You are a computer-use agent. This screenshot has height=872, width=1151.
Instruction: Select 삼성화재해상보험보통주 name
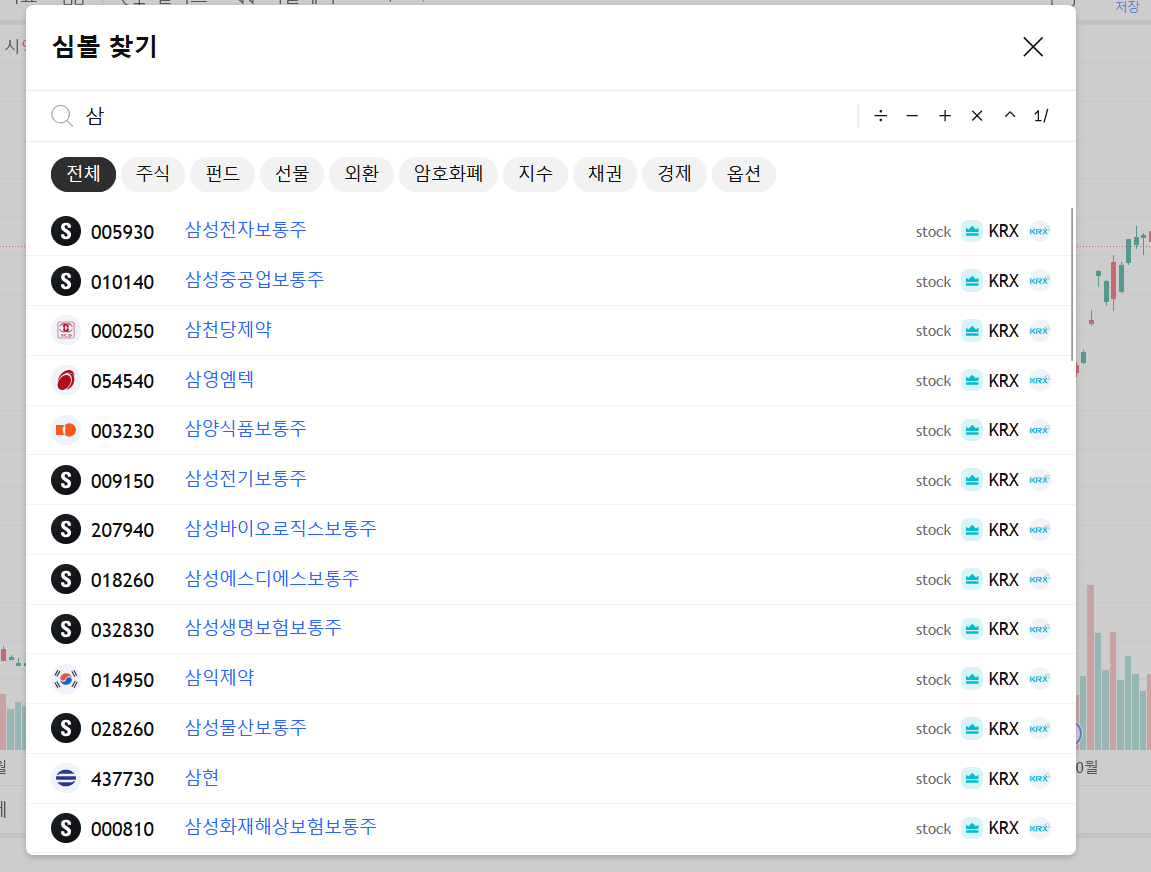point(280,827)
